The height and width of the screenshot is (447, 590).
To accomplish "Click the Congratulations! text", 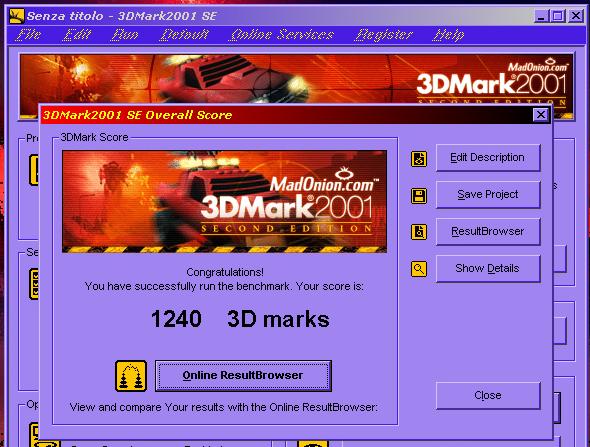I will click(225, 272).
